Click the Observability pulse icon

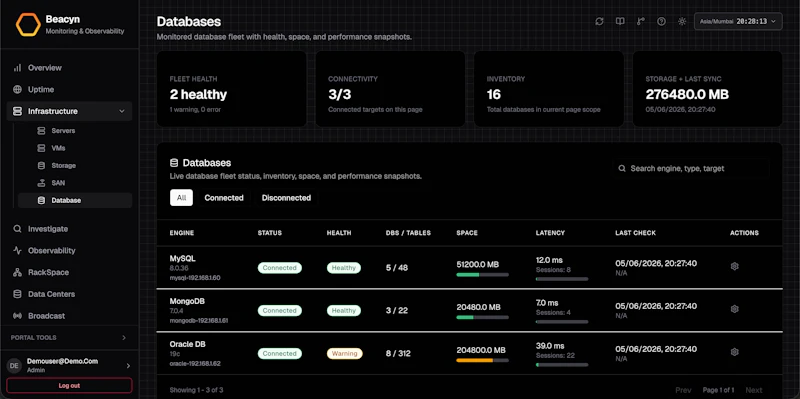pos(17,251)
